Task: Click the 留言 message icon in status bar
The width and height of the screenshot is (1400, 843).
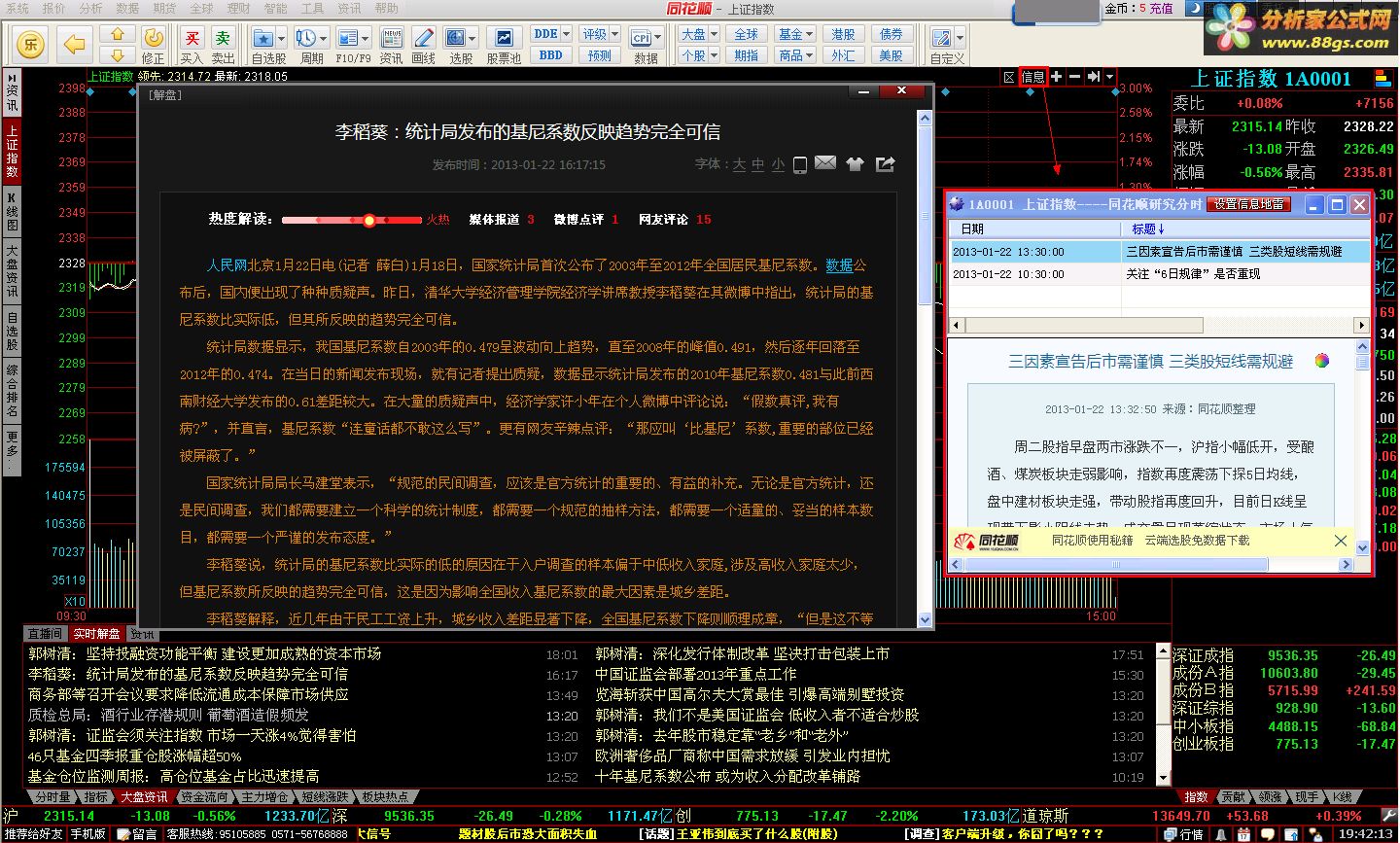Action: 137,833
